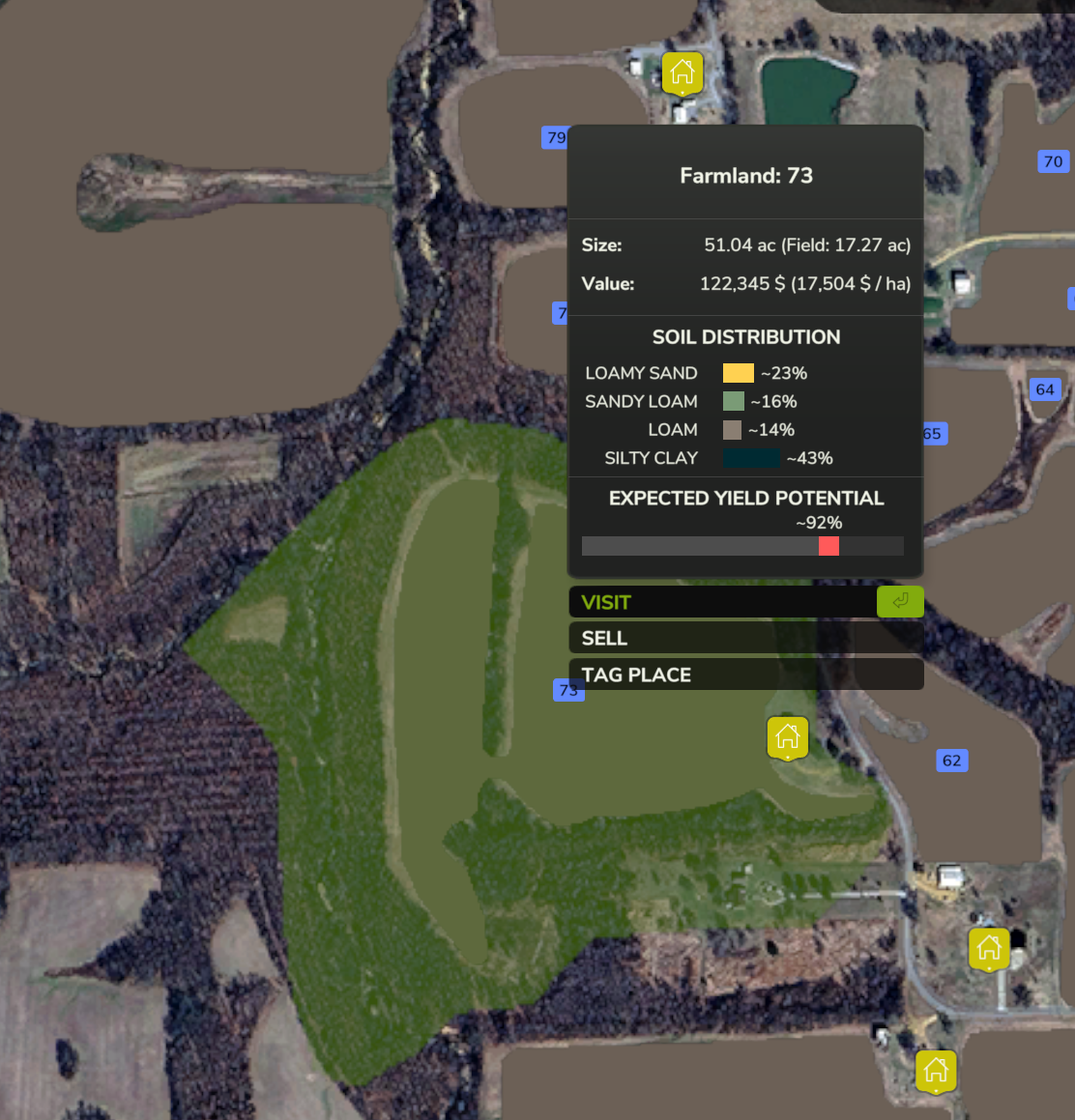Choose farmland marker 64

(1045, 389)
